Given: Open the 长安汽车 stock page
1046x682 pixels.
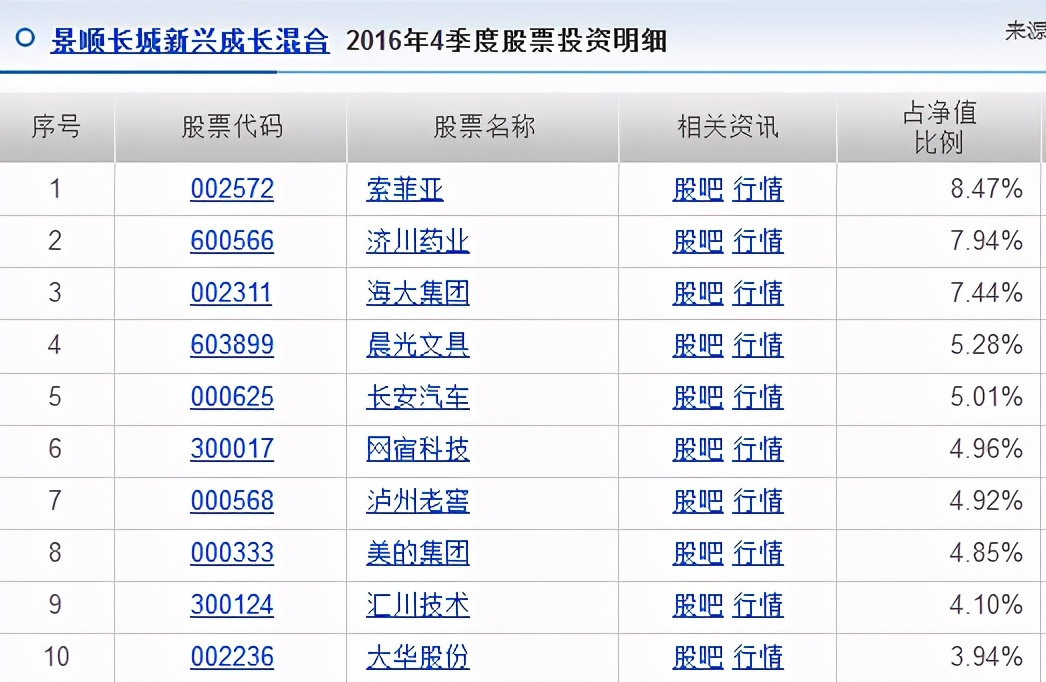Looking at the screenshot, I should pos(417,397).
